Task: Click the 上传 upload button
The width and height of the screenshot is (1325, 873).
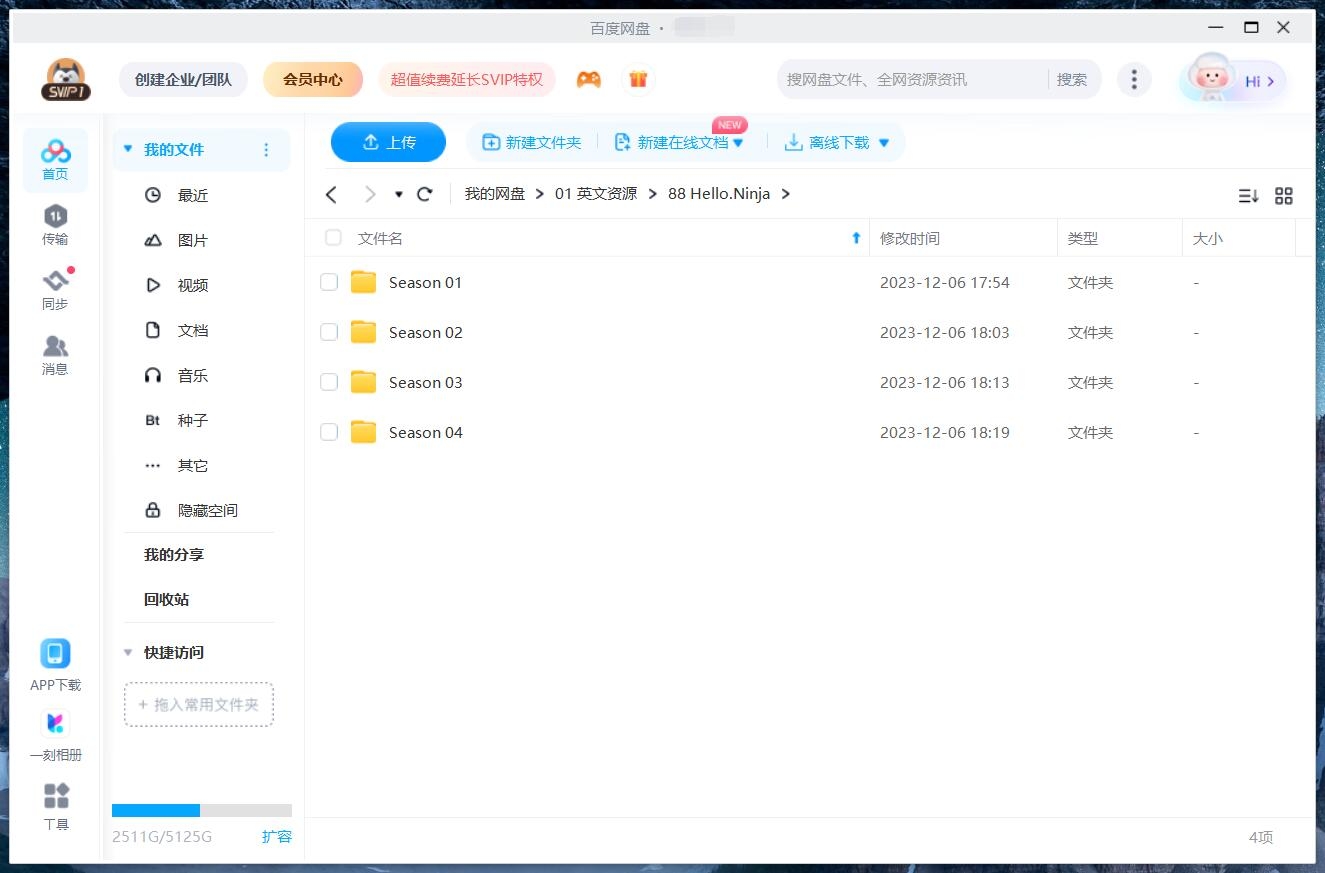Action: [x=388, y=142]
